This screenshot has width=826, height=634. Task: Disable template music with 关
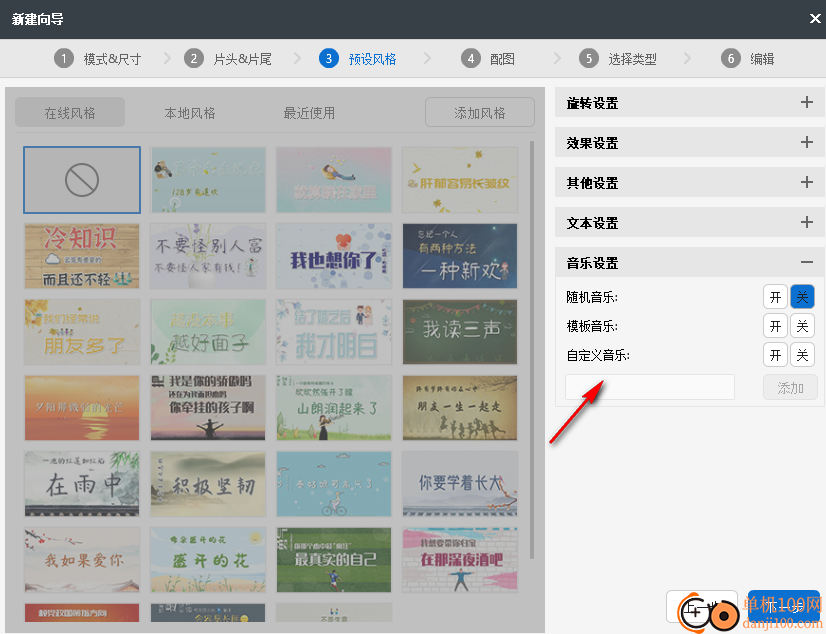coord(802,326)
